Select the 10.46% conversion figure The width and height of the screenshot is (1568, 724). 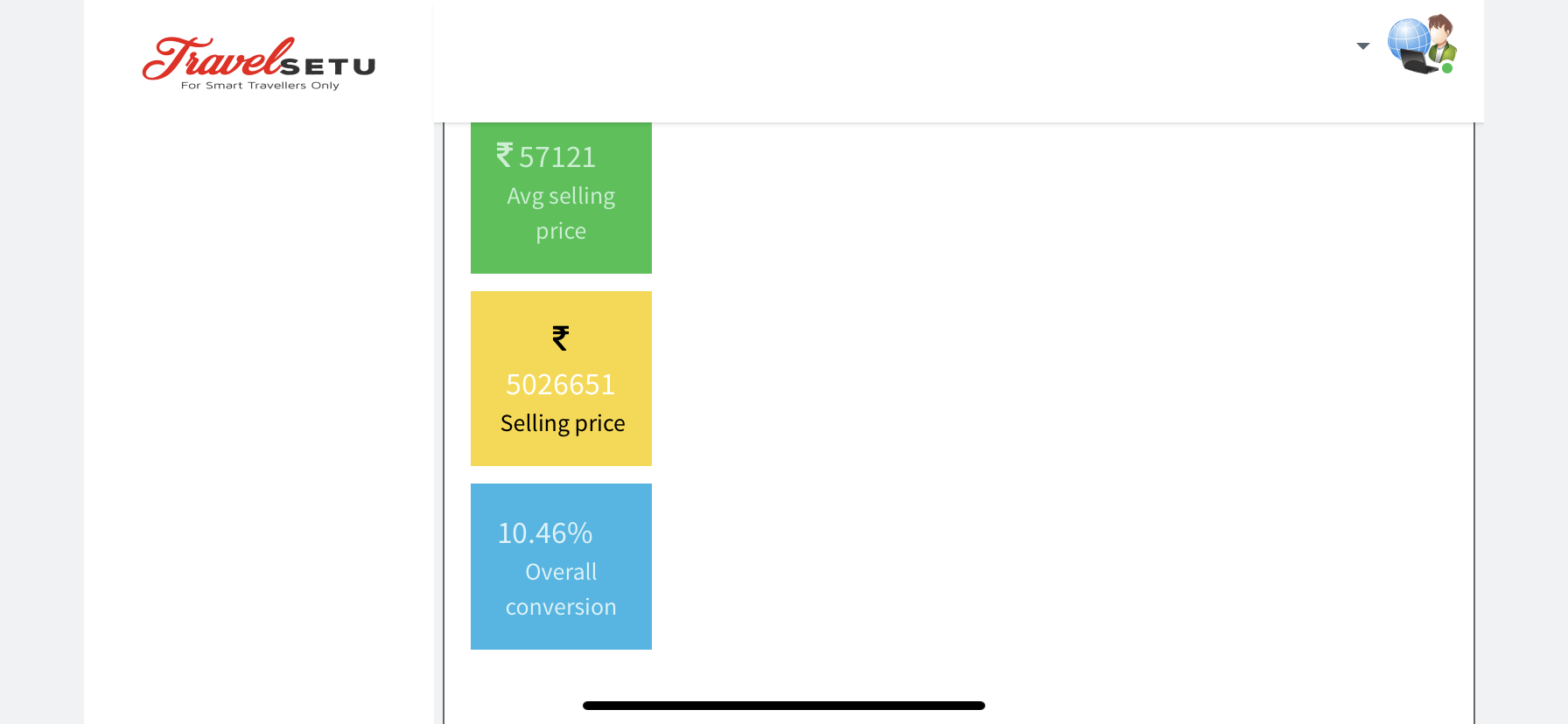pos(545,533)
